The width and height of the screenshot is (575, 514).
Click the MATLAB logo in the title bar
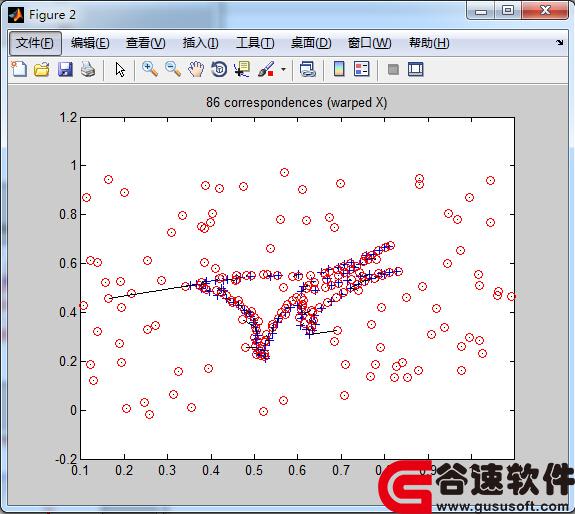pos(16,15)
